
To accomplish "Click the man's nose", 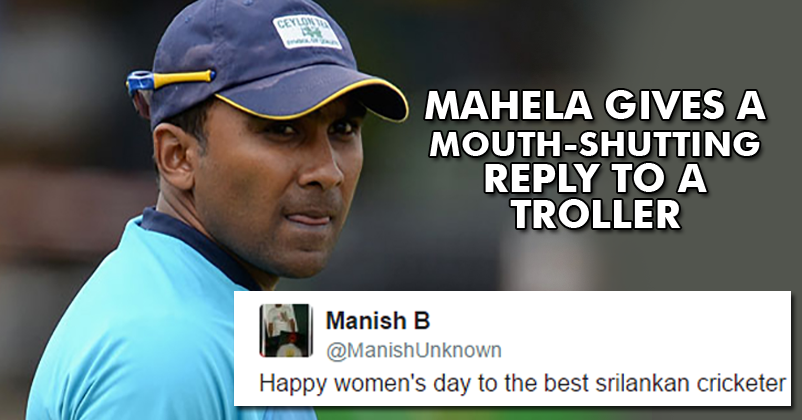I will tap(318, 171).
